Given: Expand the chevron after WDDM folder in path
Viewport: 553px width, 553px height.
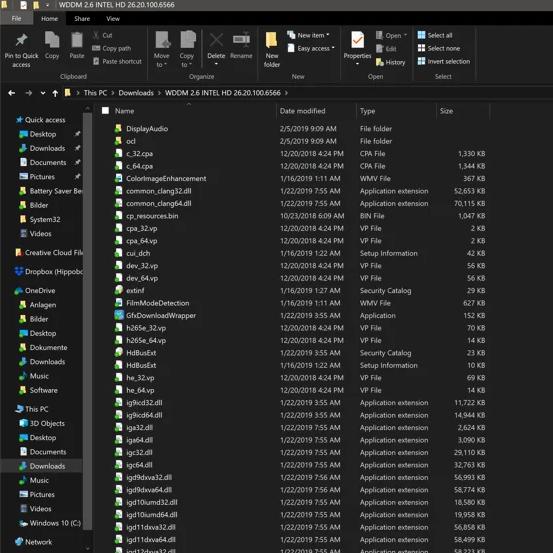Looking at the screenshot, I should pyautogui.click(x=286, y=93).
